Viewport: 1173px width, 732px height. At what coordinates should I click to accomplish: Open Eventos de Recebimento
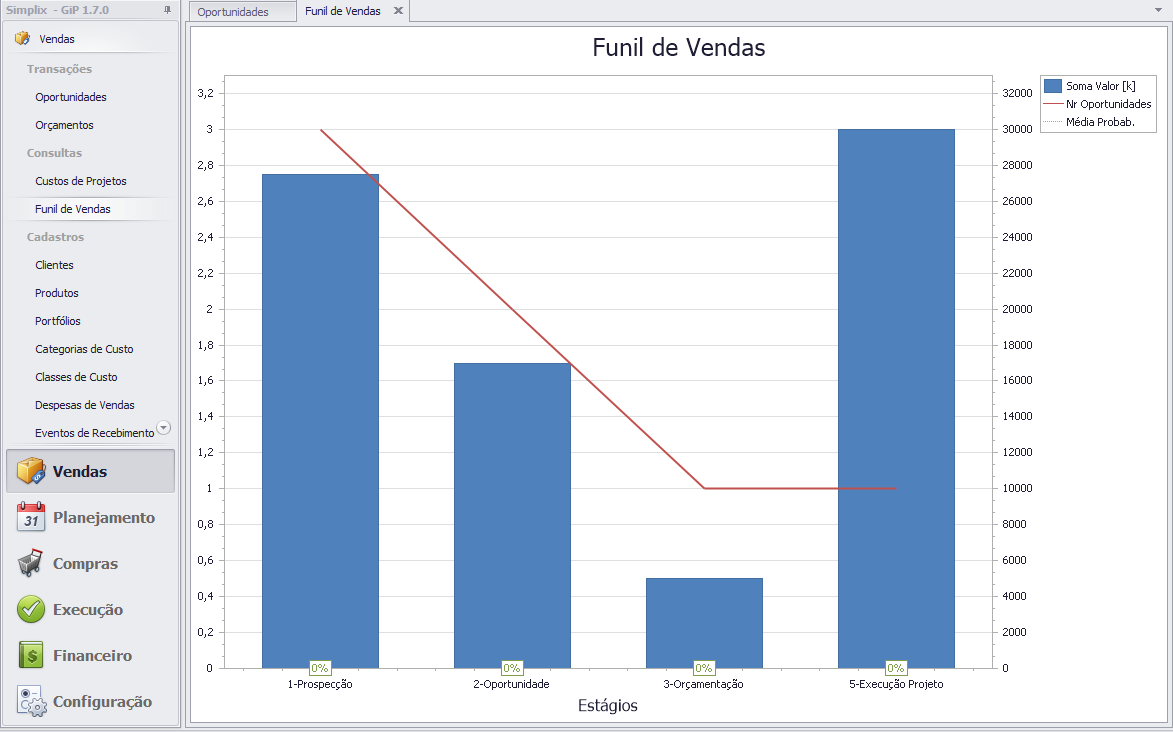94,433
